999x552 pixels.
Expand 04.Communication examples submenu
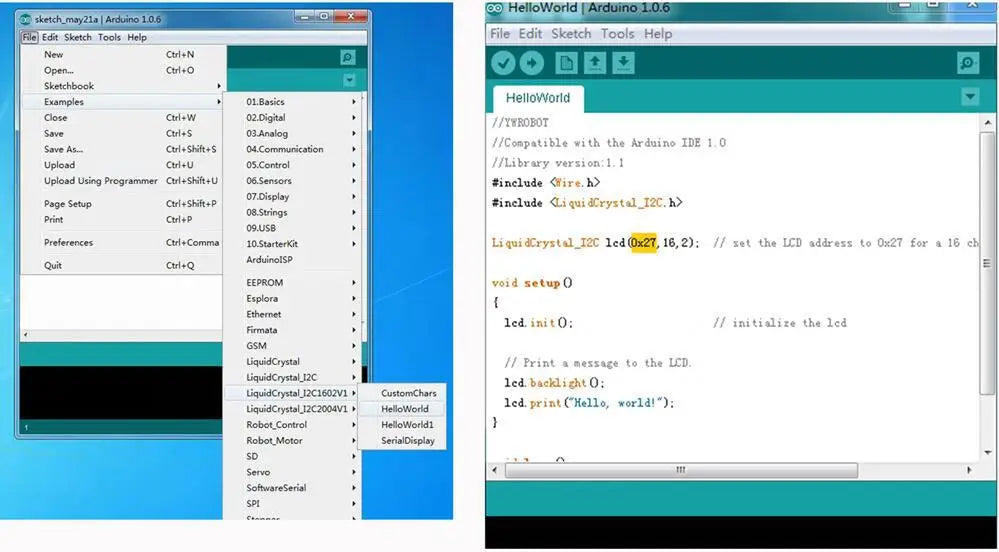coord(292,149)
